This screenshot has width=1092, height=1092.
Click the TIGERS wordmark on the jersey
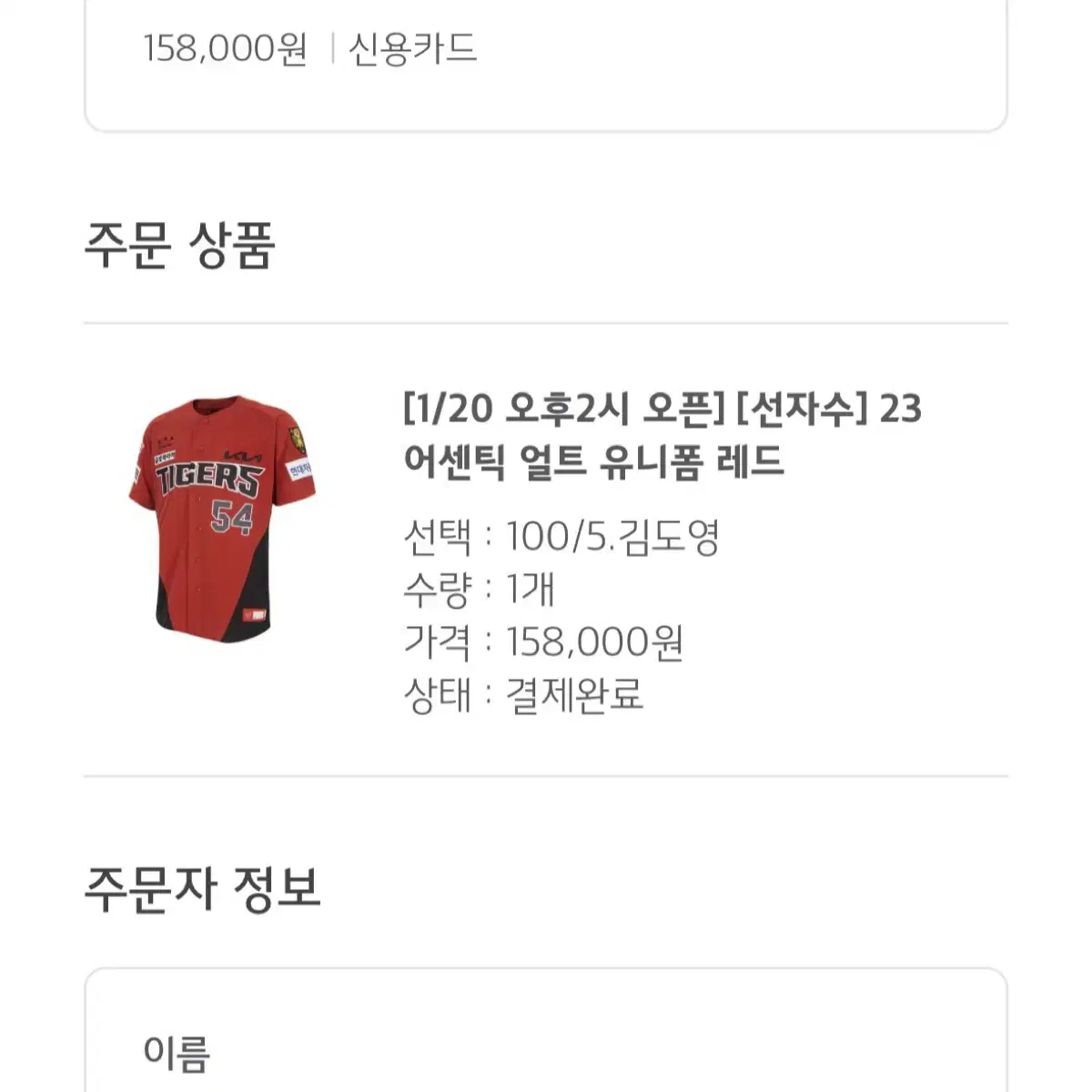(208, 480)
